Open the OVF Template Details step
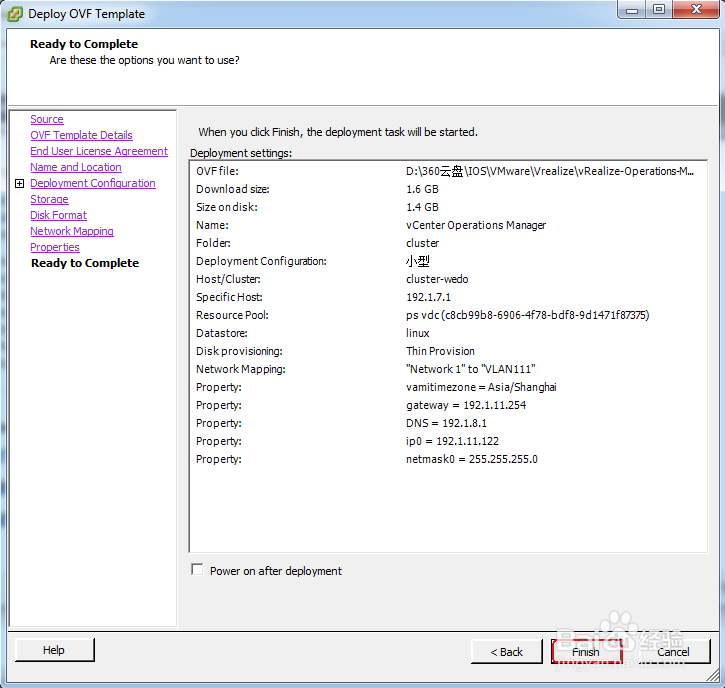The height and width of the screenshot is (688, 725). (x=81, y=135)
